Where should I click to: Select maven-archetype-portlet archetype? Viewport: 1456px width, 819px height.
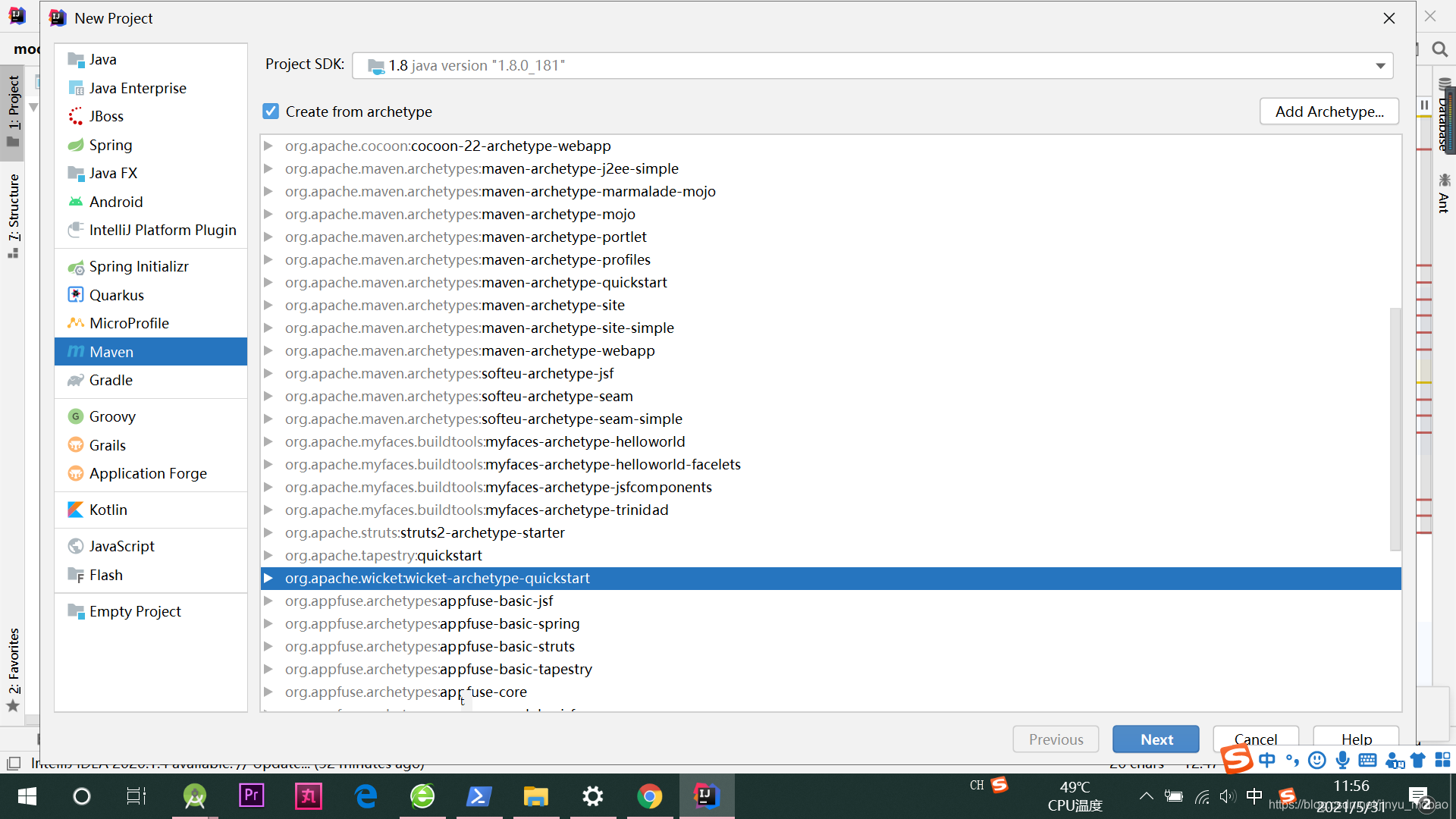[x=830, y=237]
